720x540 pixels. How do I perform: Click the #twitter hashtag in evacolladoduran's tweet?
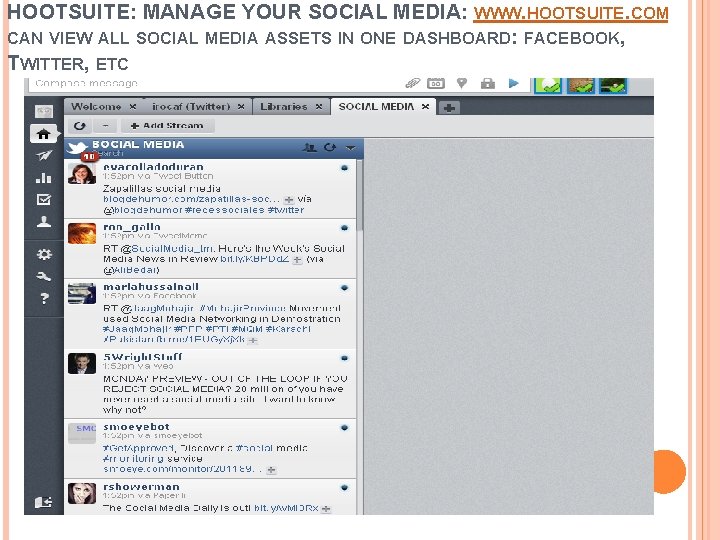286,210
